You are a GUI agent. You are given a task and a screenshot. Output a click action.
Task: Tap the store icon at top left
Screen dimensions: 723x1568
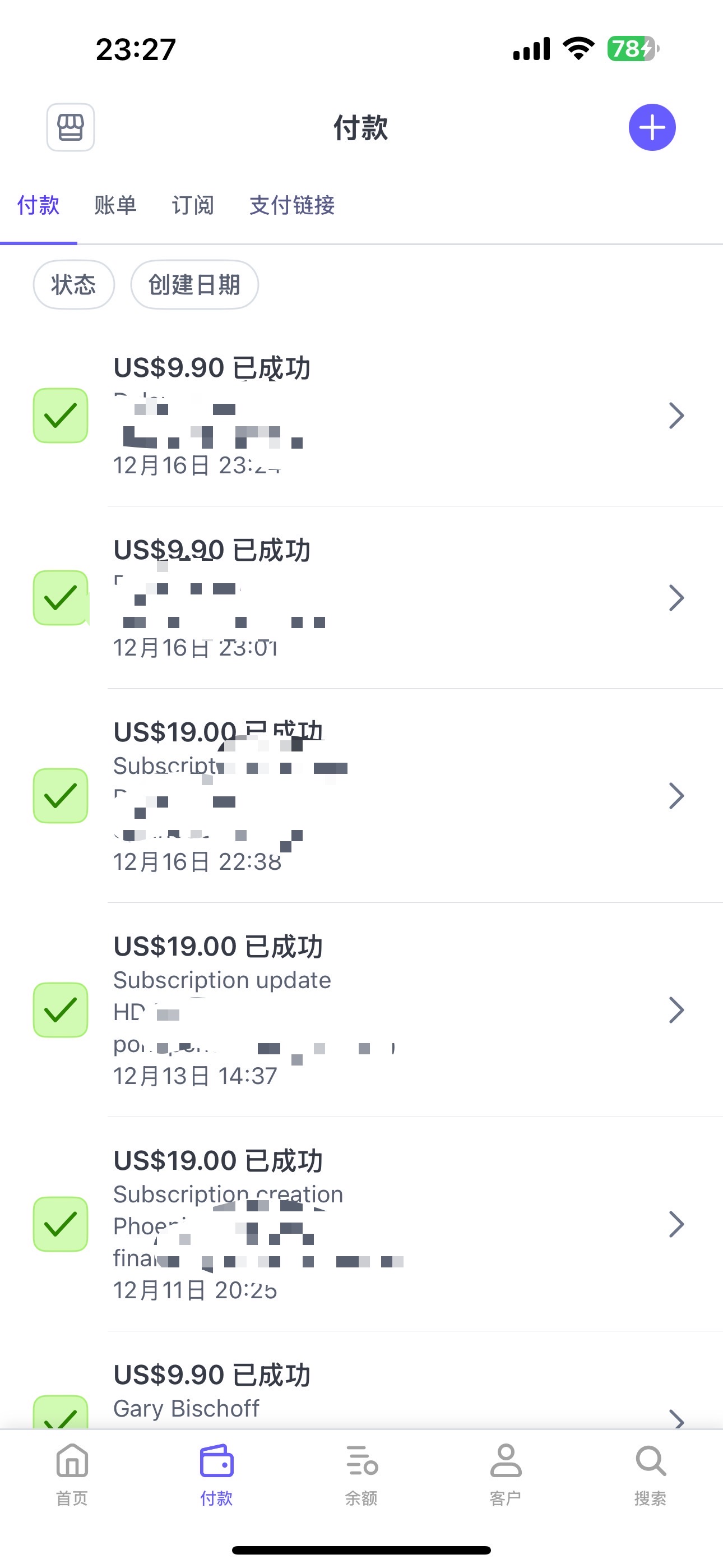71,127
